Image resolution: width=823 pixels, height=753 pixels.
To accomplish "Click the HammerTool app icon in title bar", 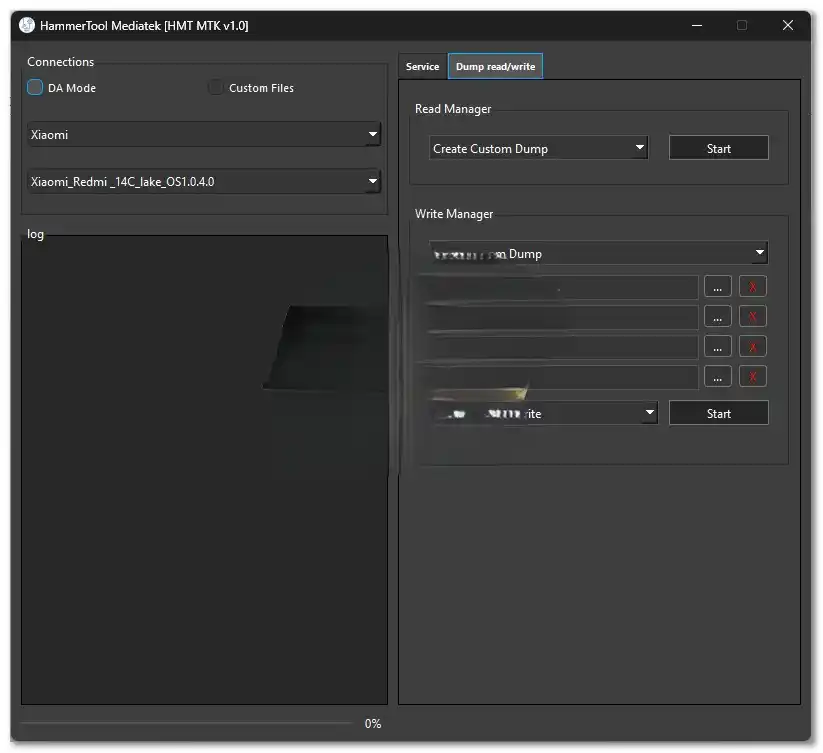I will coord(27,25).
